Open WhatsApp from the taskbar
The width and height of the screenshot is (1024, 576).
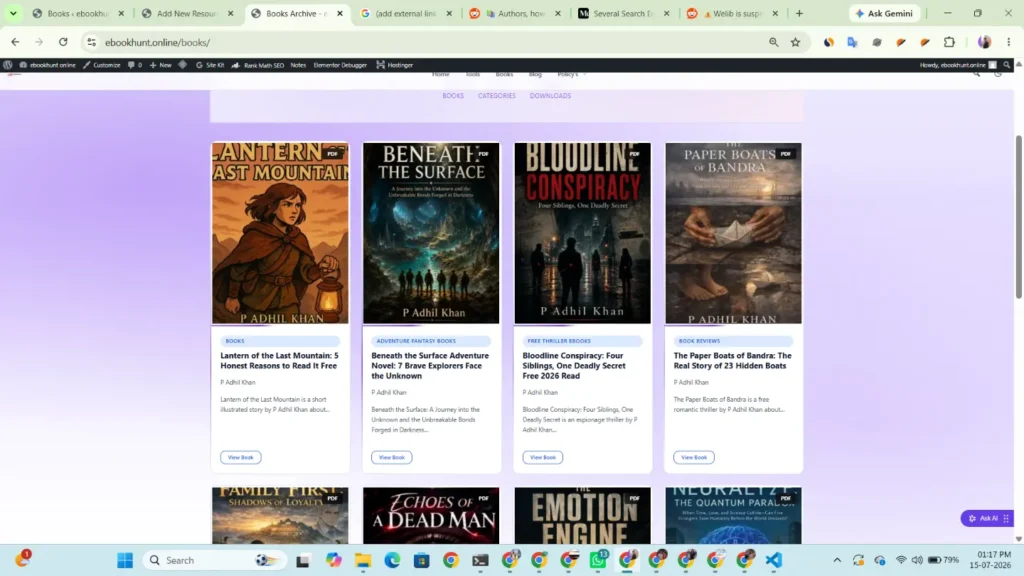click(598, 560)
